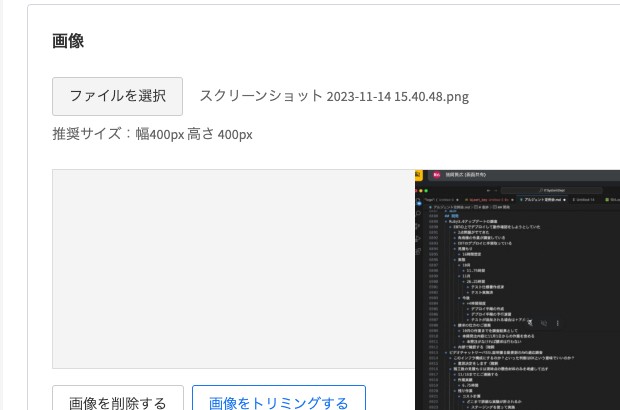620x410 pixels.
Task: Click the source control icon in sidebar
Action: [418, 226]
